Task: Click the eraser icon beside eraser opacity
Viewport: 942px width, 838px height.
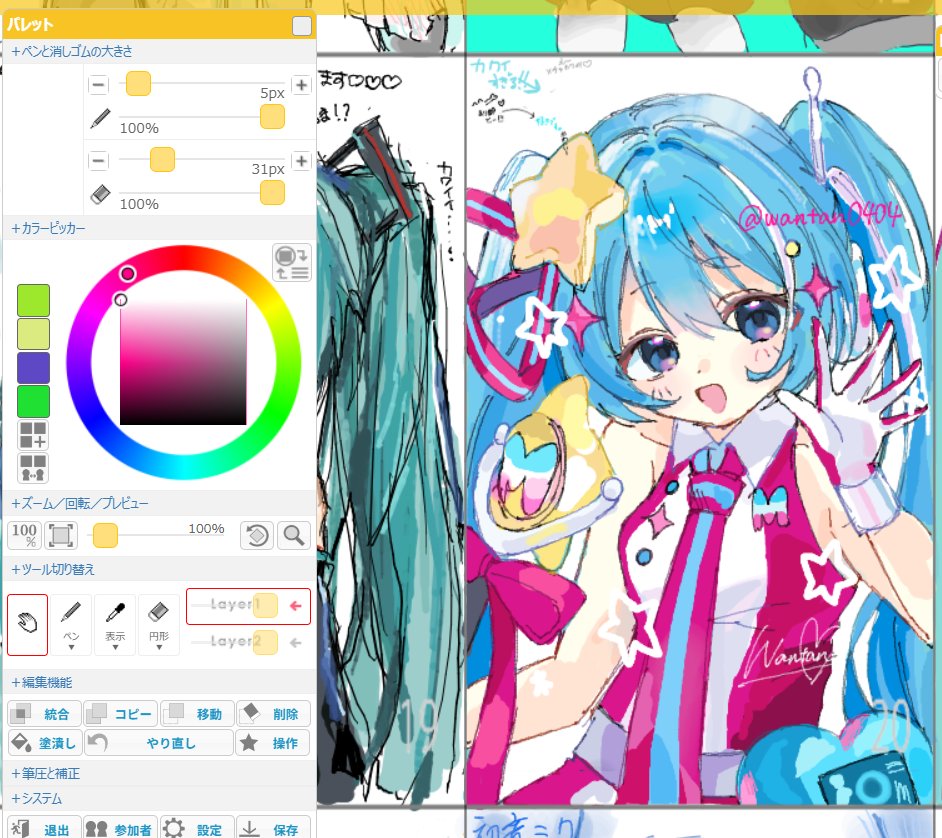Action: (100, 194)
